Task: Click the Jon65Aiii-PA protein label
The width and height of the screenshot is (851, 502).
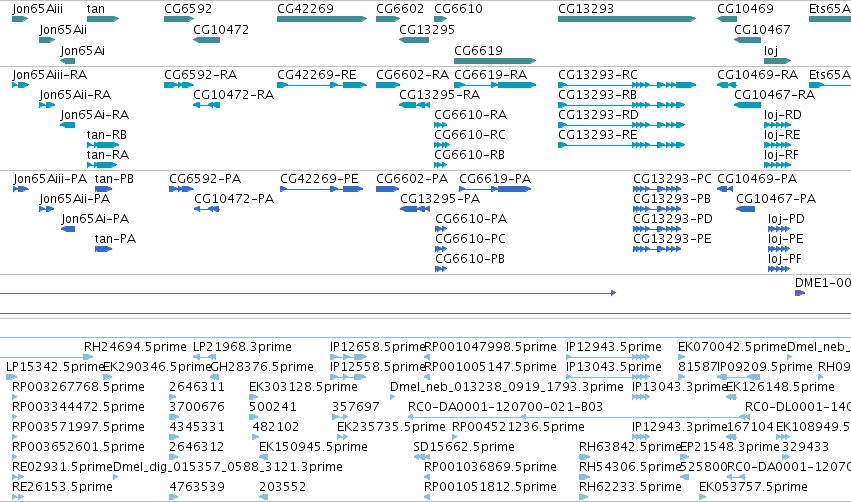Action: [50, 179]
